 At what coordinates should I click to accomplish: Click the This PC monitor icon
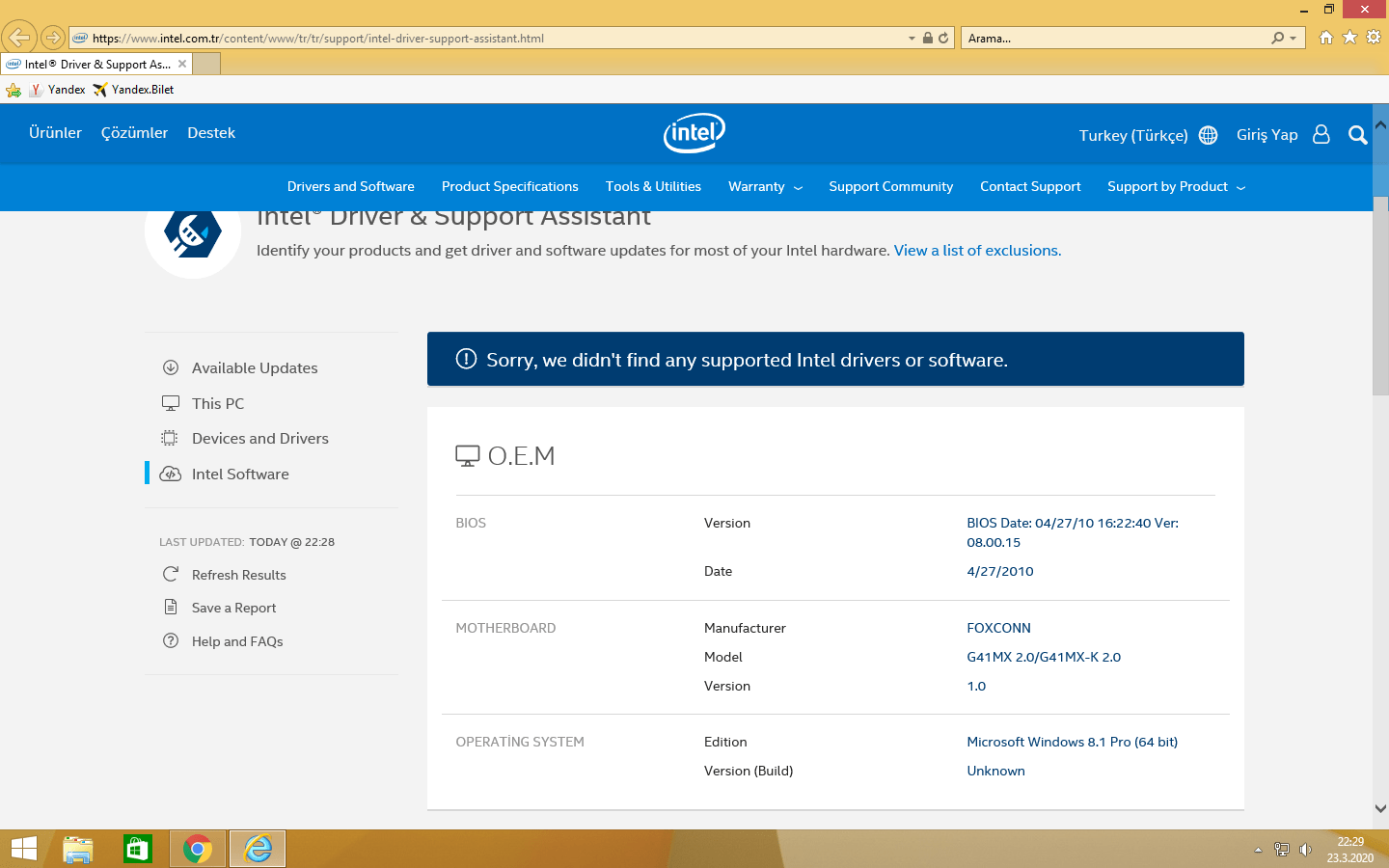tap(171, 403)
